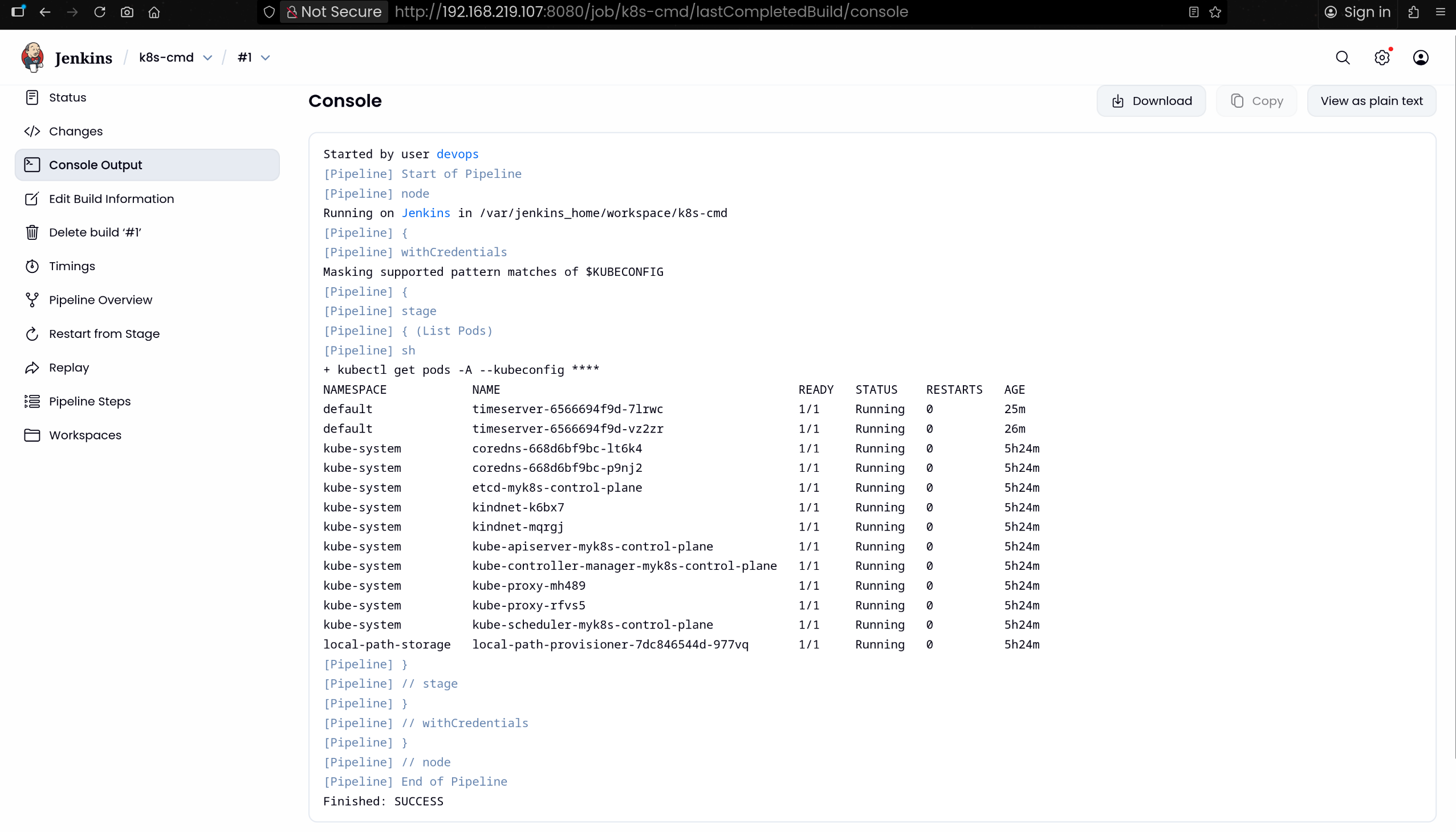Click the Download console button
The image size is (1456, 832).
[x=1152, y=101]
